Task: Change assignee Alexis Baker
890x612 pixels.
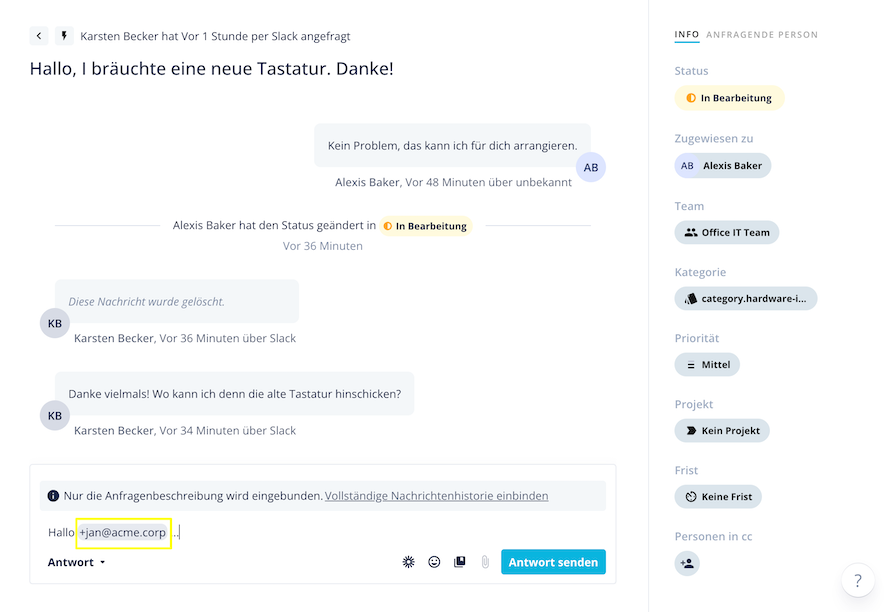Action: click(723, 166)
